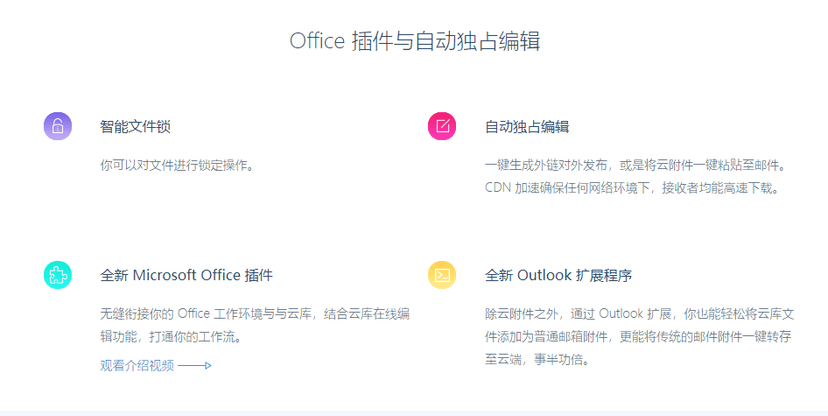The image size is (828, 416).
Task: Click the purple unlocked padlock icon
Action: pyautogui.click(x=58, y=126)
